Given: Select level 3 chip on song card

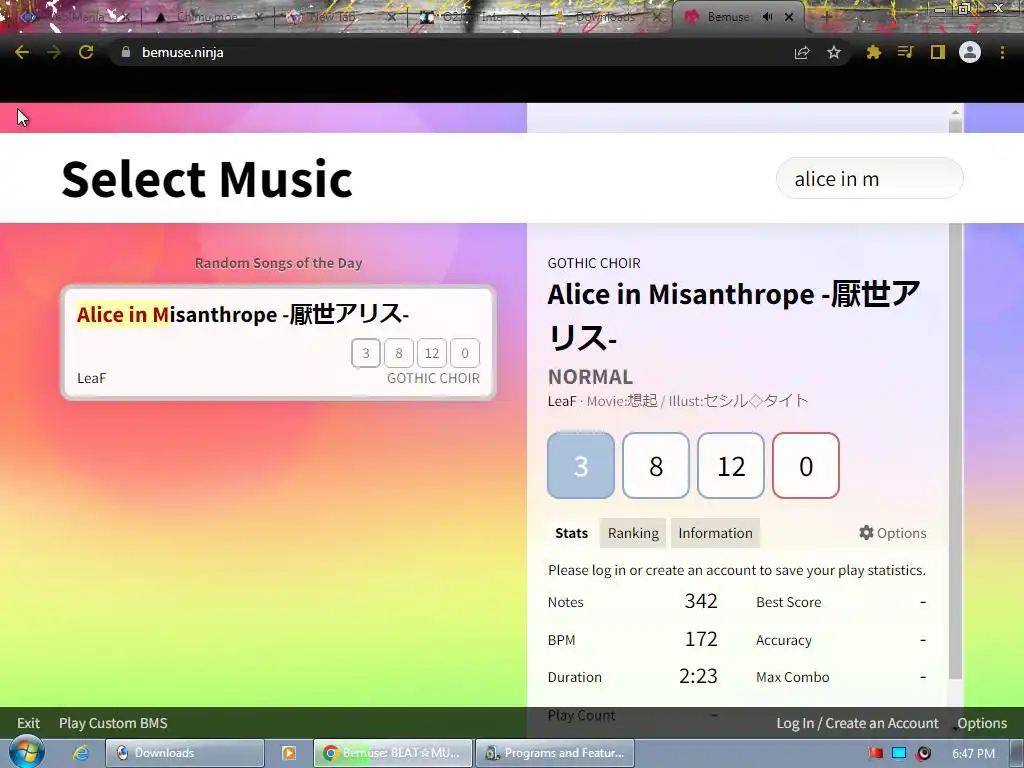Looking at the screenshot, I should pyautogui.click(x=366, y=353).
